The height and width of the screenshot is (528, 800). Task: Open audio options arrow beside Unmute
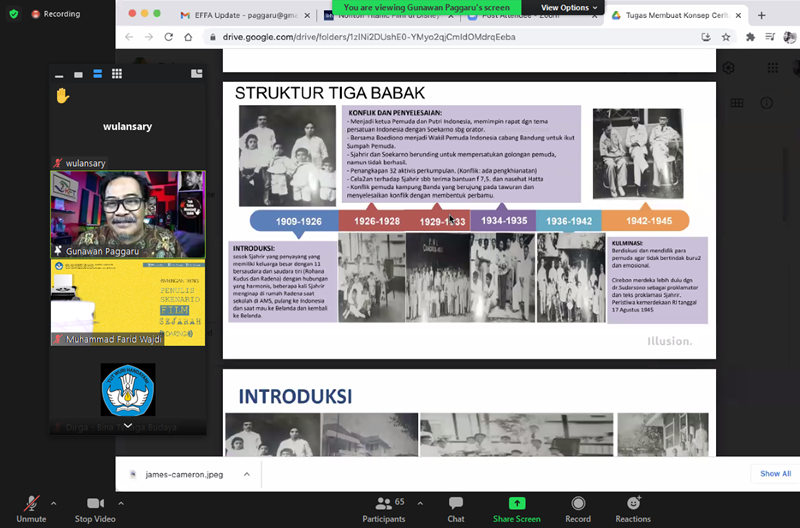point(54,504)
